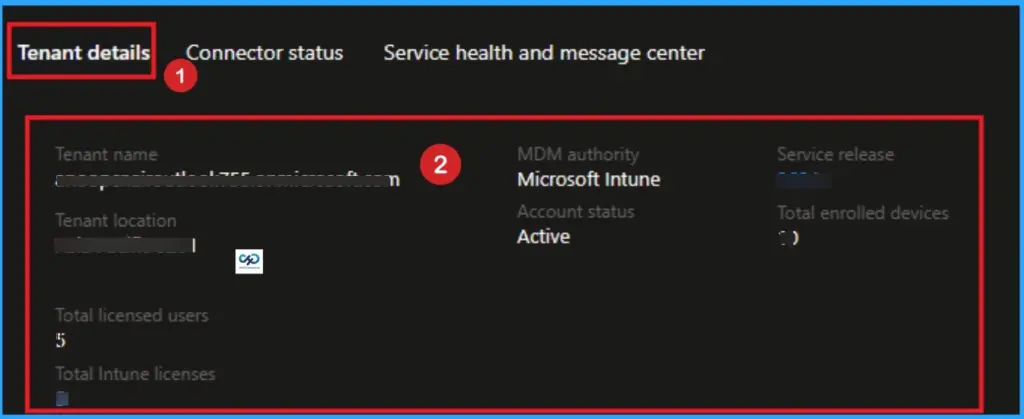
Task: Click the blurred tenant name value
Action: pos(227,180)
